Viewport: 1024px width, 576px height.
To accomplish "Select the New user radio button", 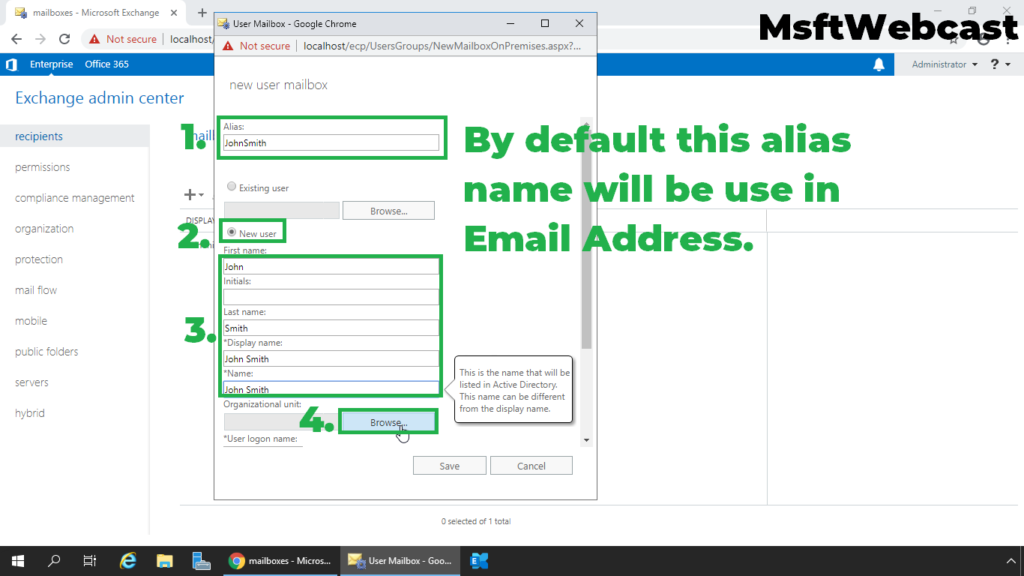I will coord(231,232).
